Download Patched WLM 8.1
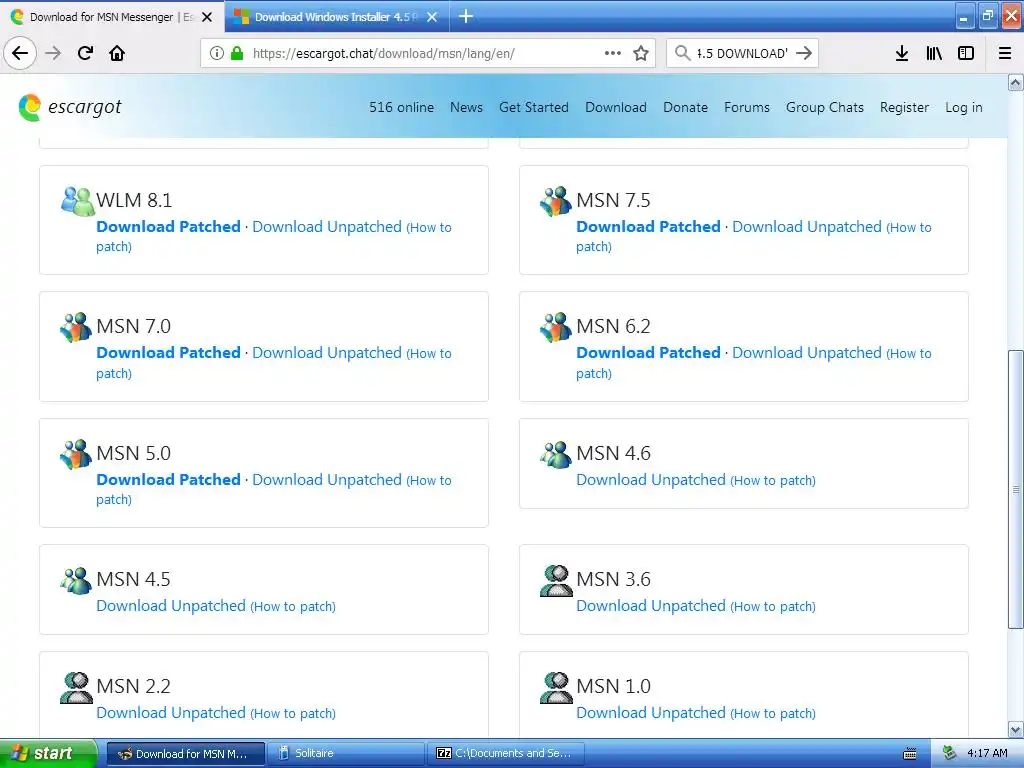Screen dimensions: 1024x768 (x=168, y=227)
